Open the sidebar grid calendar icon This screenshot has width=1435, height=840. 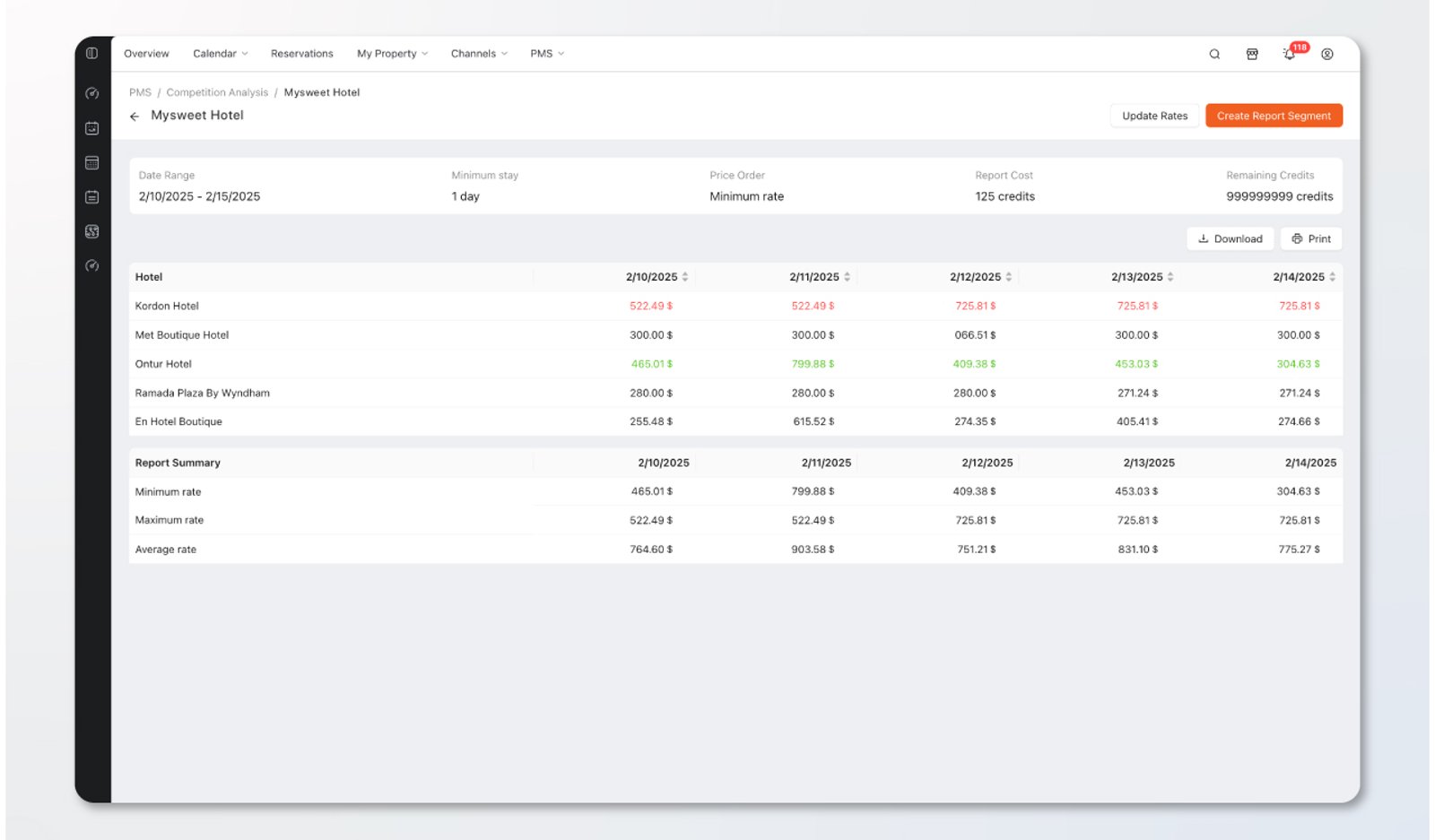[91, 162]
